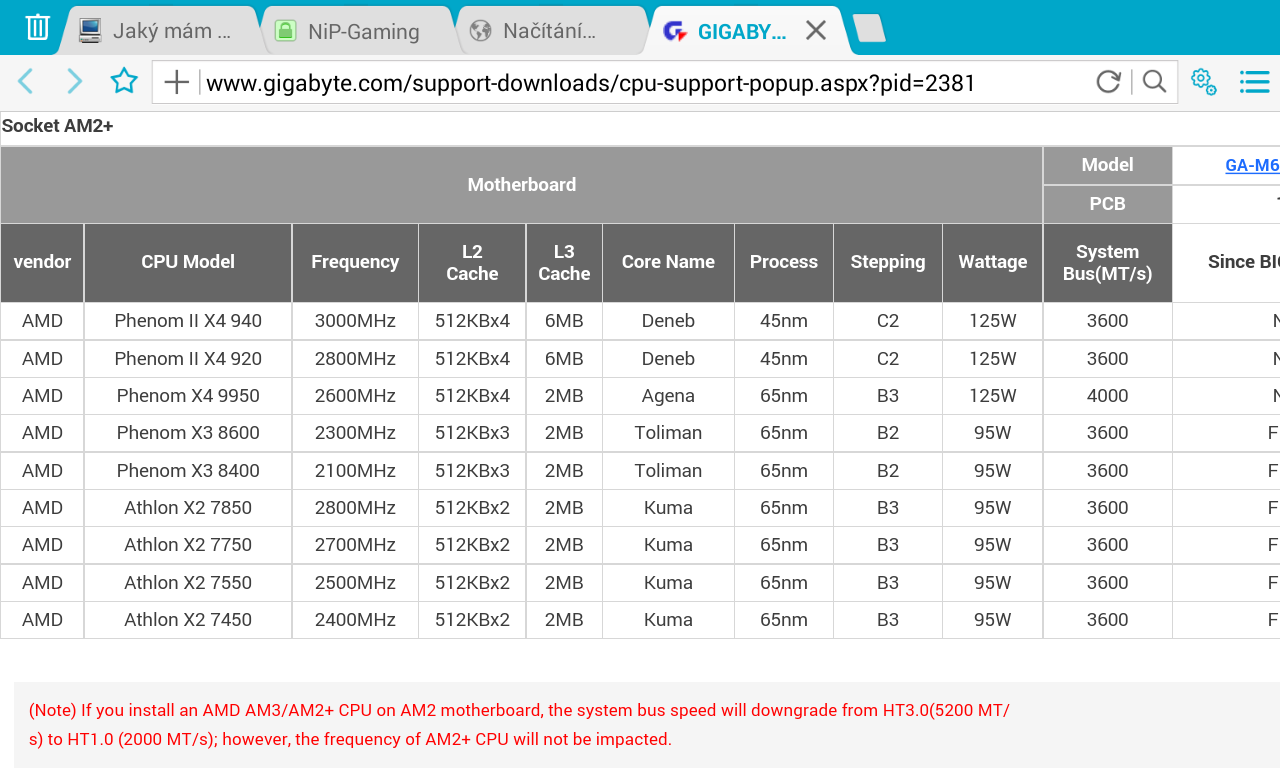Click the 4000 system bus value
Image resolution: width=1280 pixels, height=768 pixels.
1107,396
